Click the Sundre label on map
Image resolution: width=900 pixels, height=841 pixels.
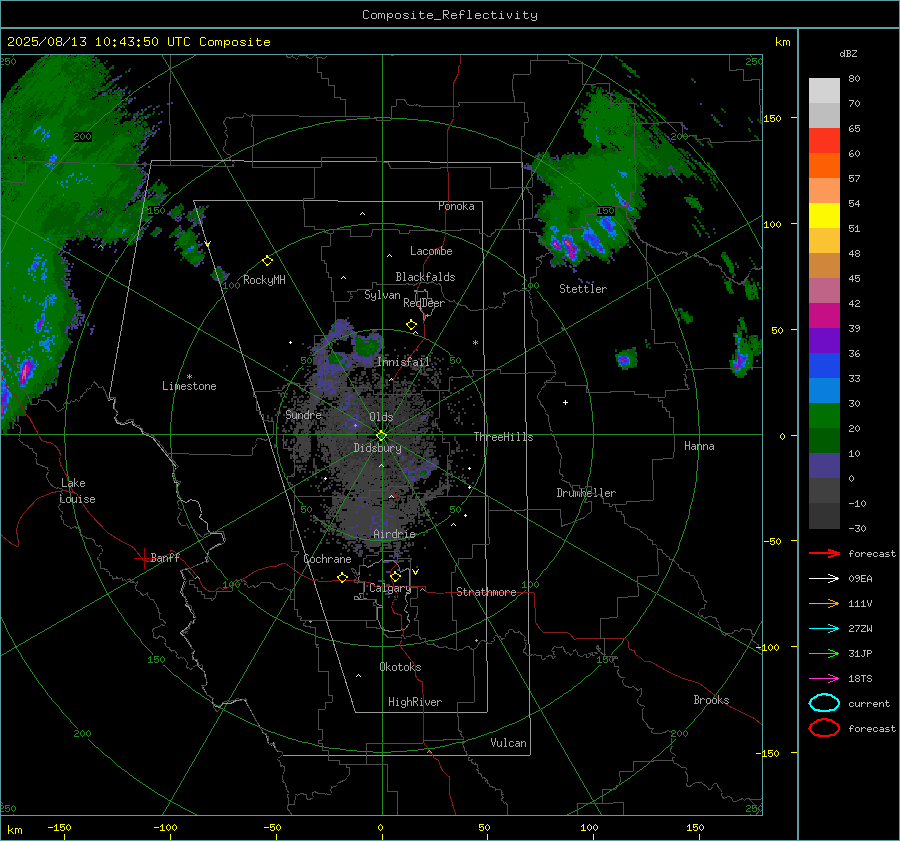click(x=303, y=414)
